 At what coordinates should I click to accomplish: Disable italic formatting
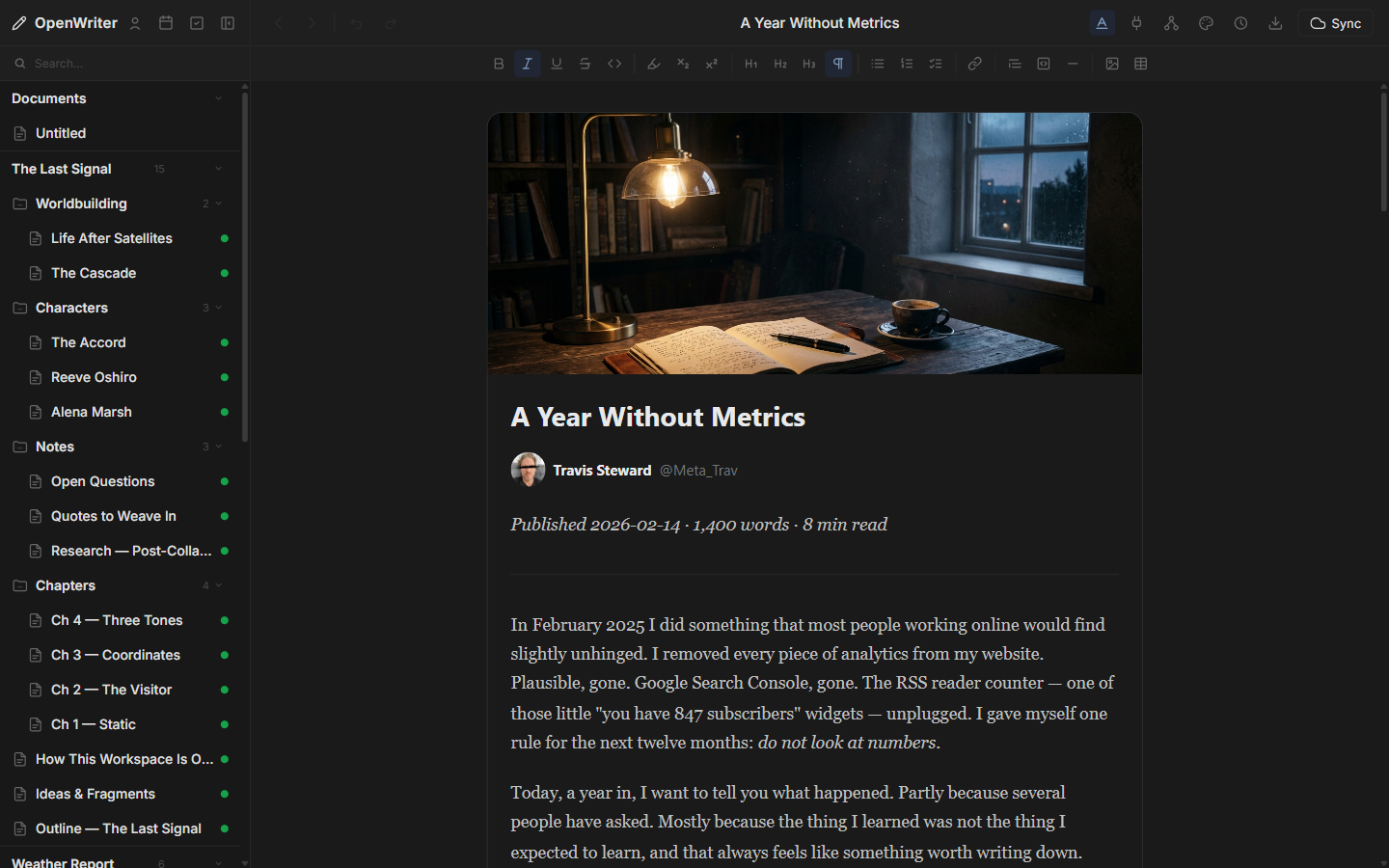(x=528, y=63)
